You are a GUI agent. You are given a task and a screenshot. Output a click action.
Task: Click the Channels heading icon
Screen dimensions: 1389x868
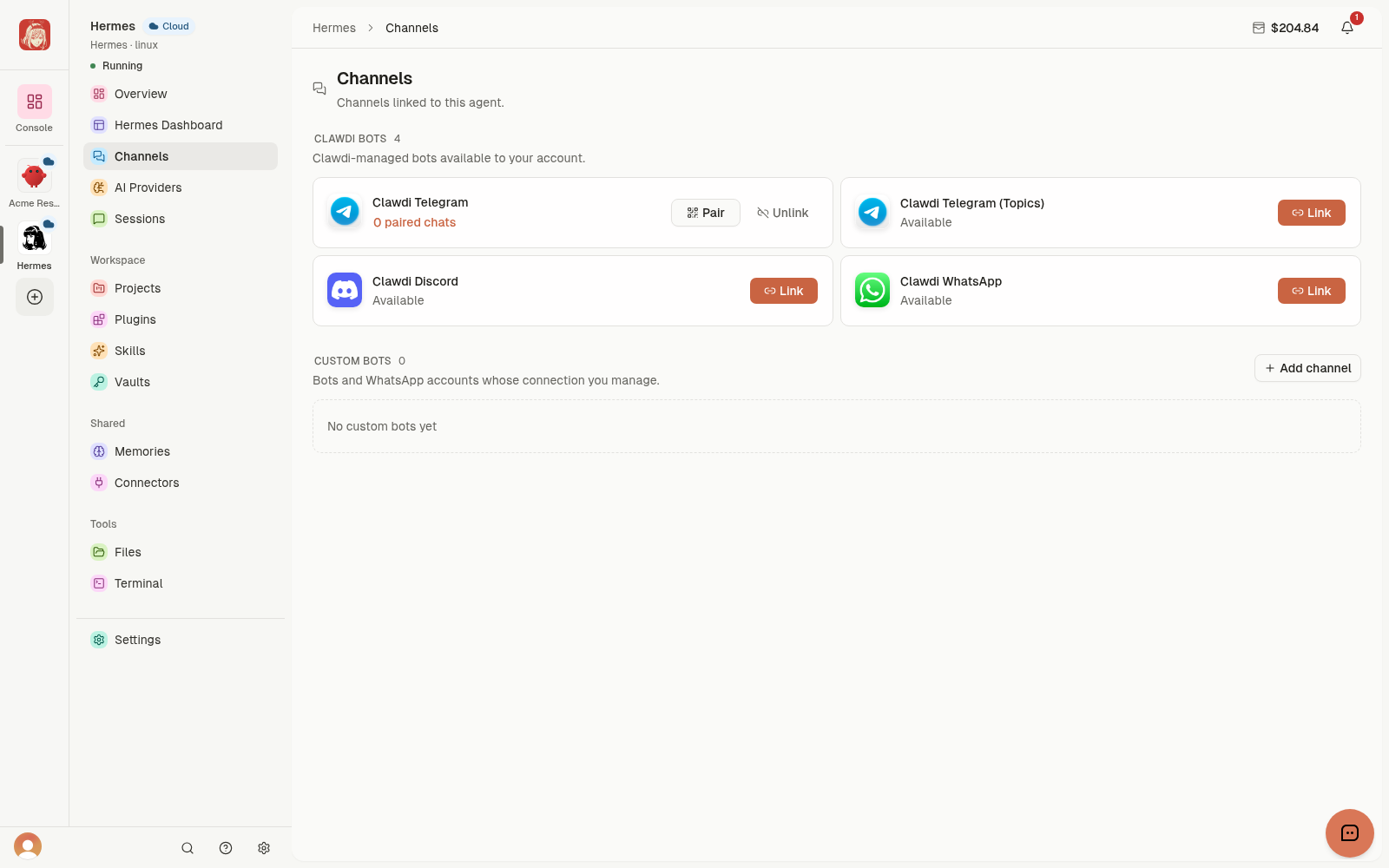tap(319, 89)
